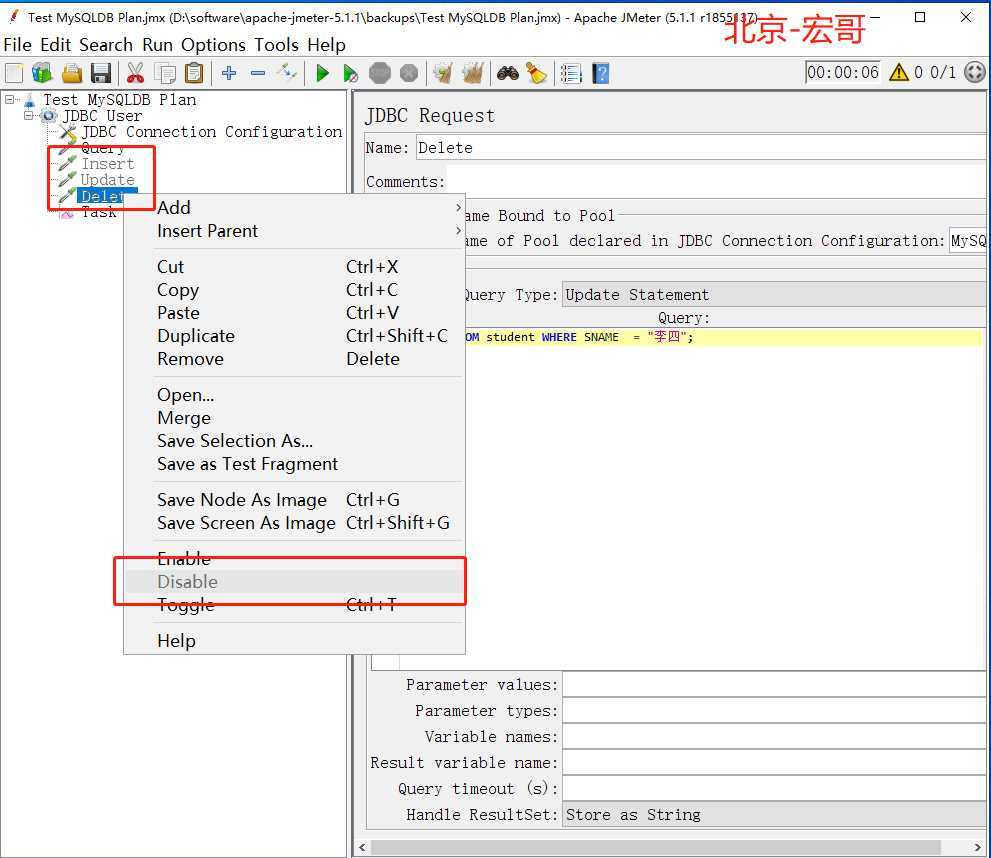Viewport: 991px width, 858px height.
Task: Reset search with brush icon
Action: (x=537, y=73)
